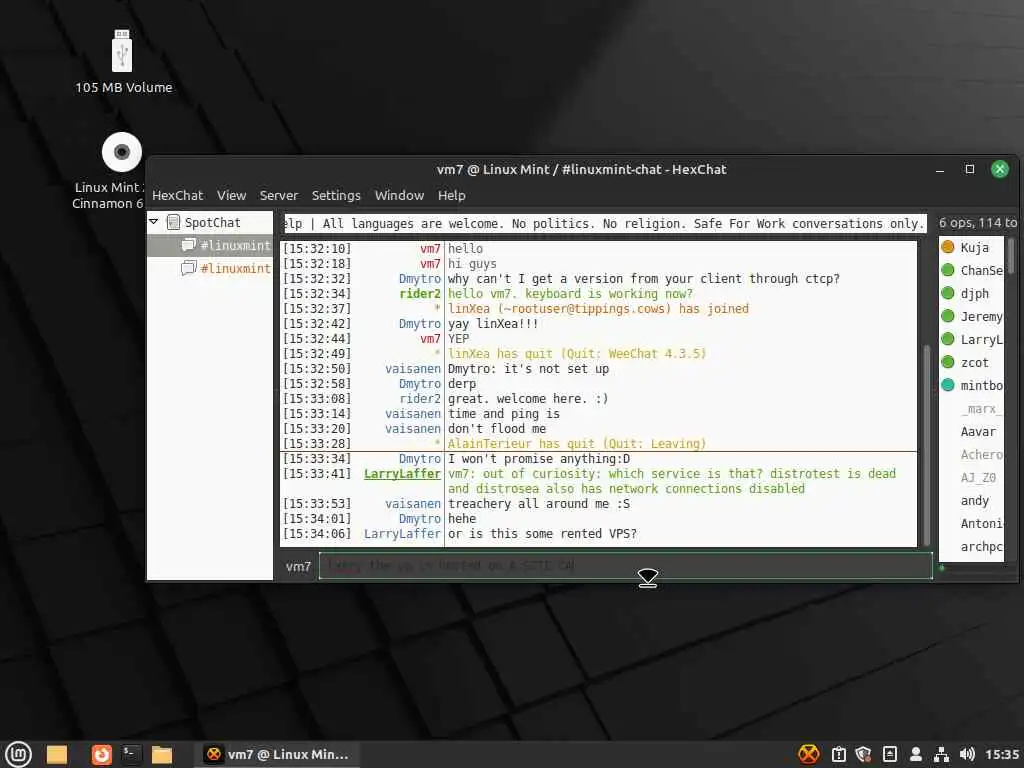1024x768 pixels.
Task: Click the vm7 nickname button
Action: coord(298,566)
